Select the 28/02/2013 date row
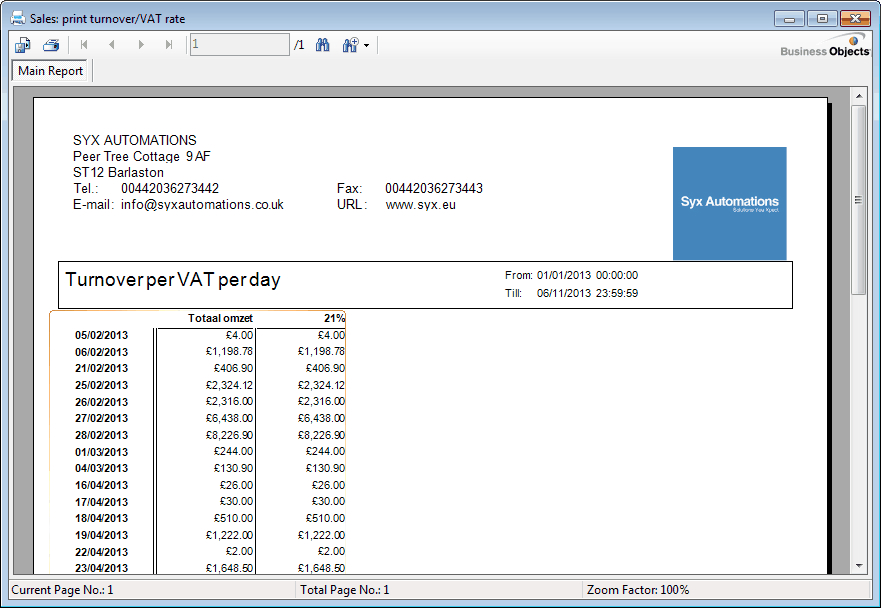This screenshot has width=881, height=608. point(101,435)
